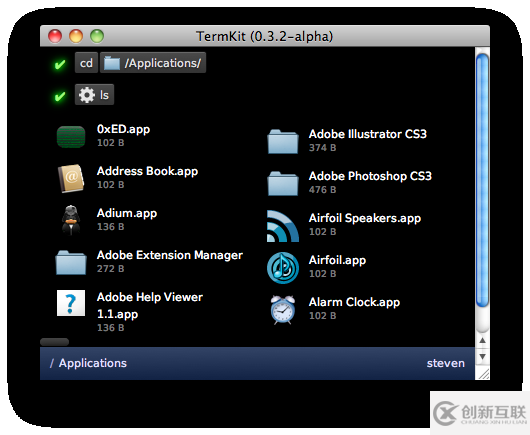Click the window resize grip corner
The image size is (530, 435).
coord(483,373)
